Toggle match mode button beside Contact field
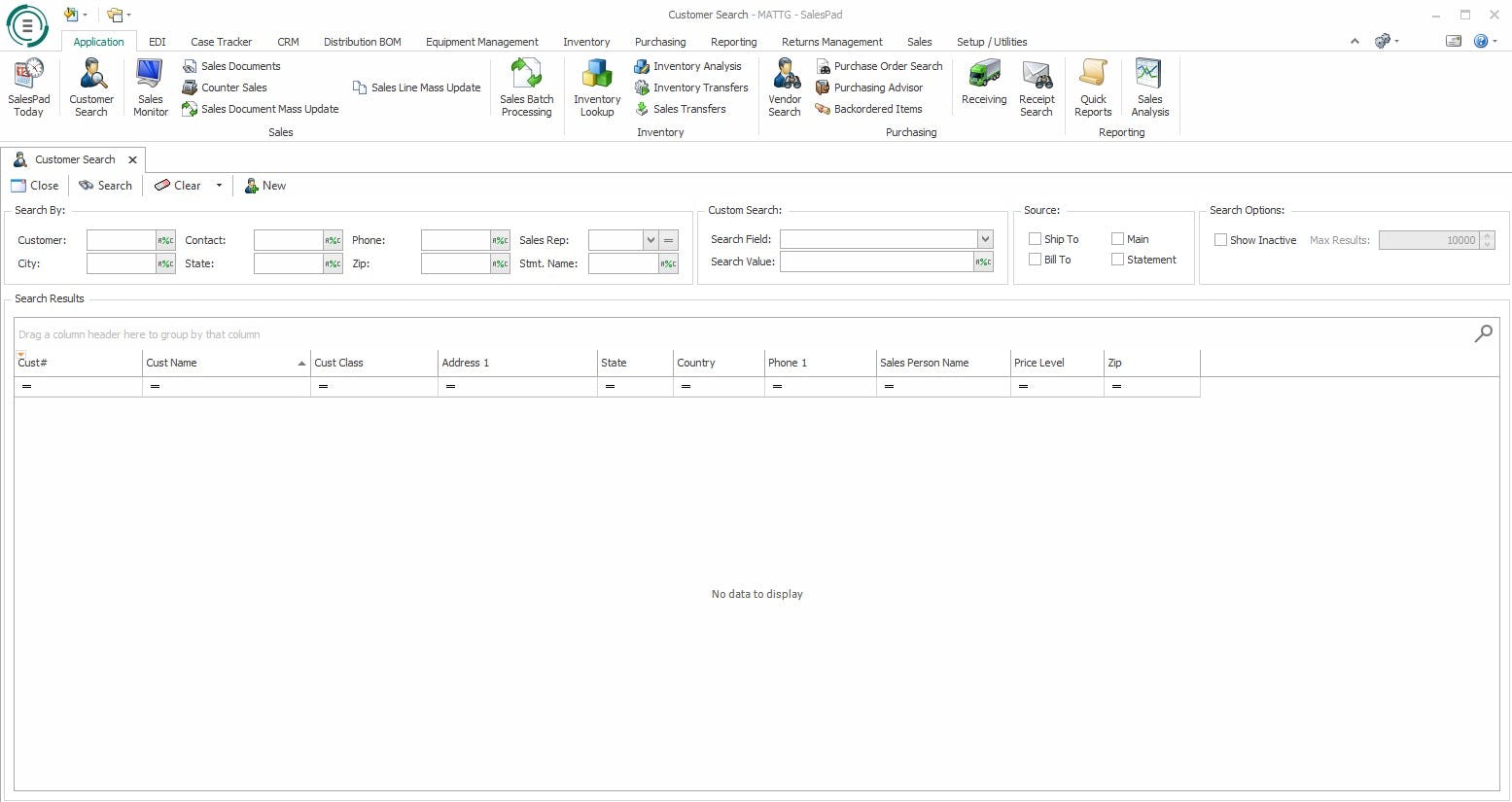This screenshot has width=1512, height=802. pyautogui.click(x=334, y=240)
